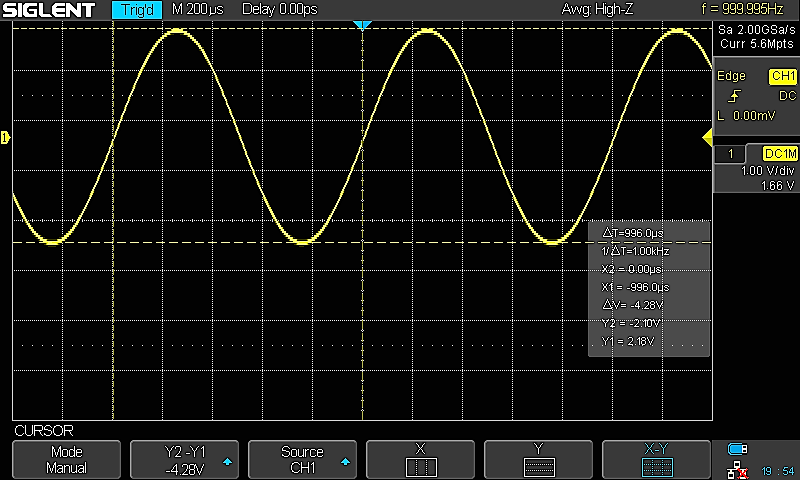Click the M 200µs timebase readout

(x=198, y=10)
